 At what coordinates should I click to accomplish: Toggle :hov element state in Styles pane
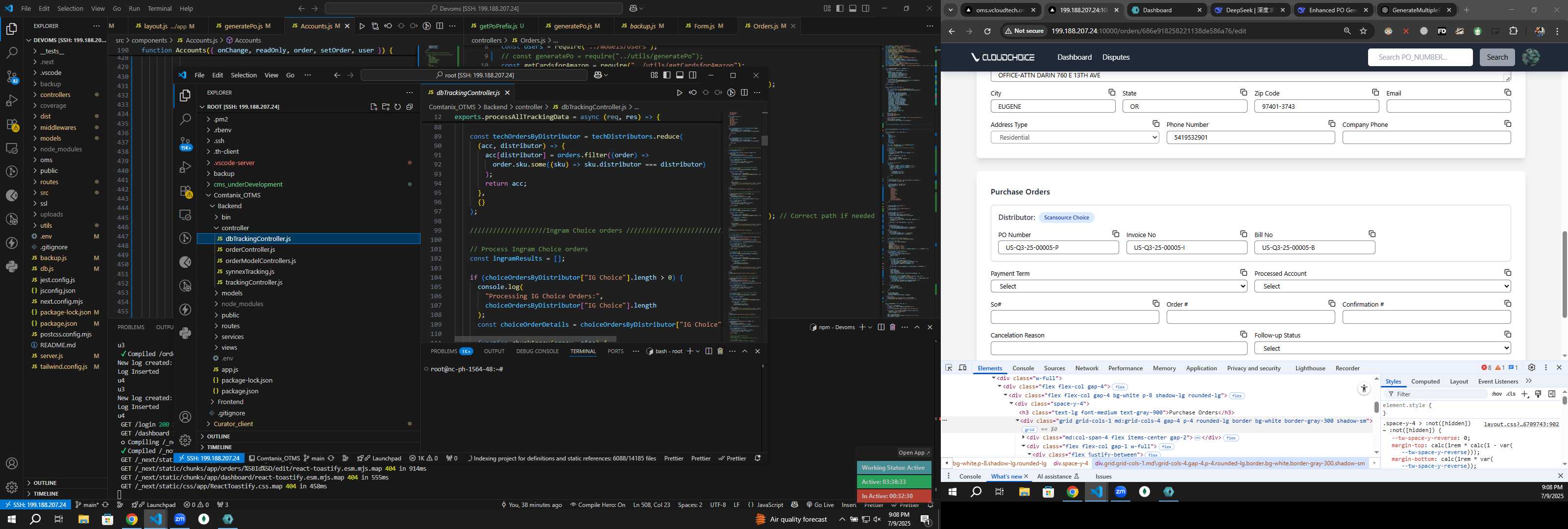point(1497,394)
